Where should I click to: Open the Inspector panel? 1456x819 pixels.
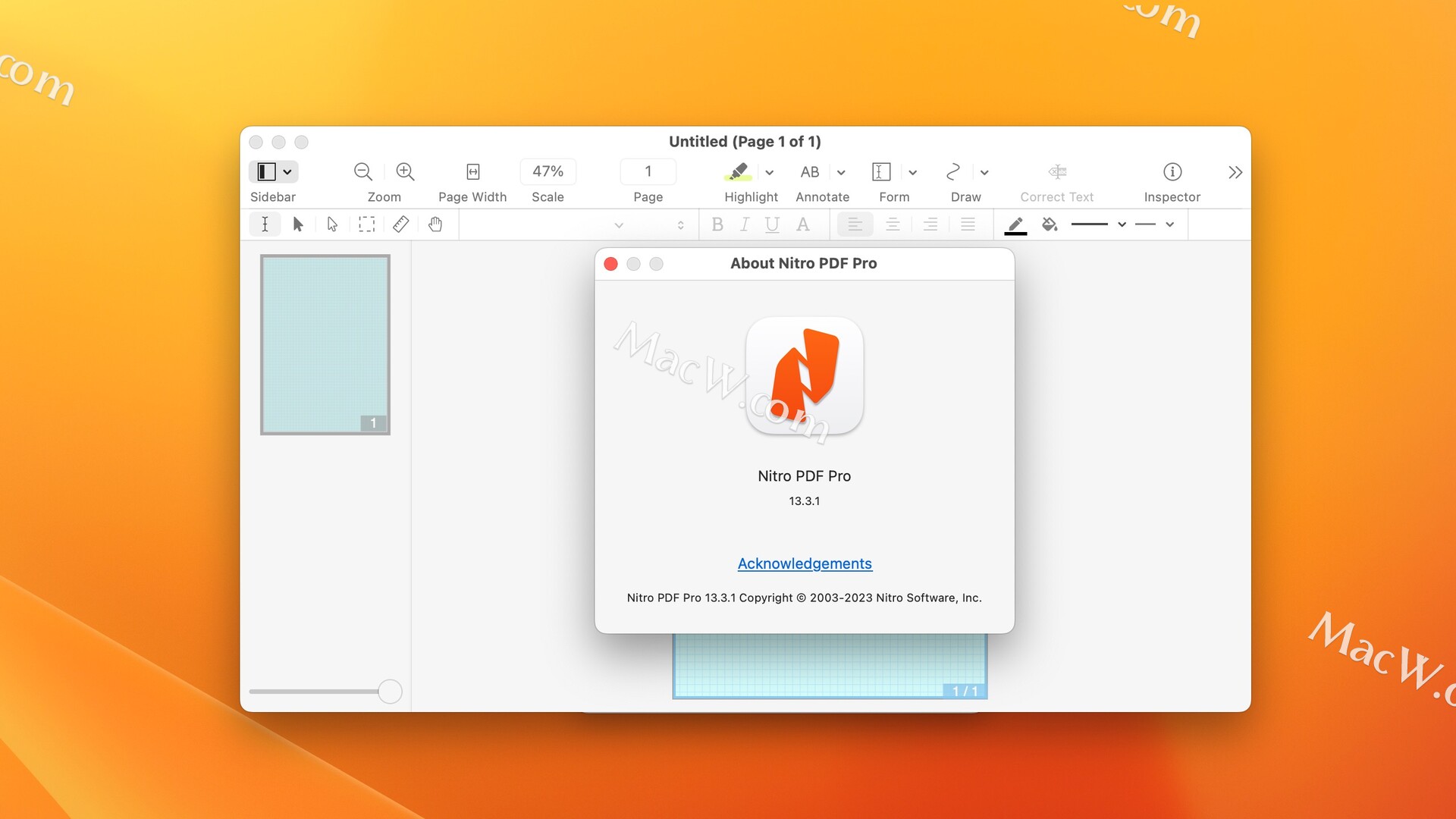click(1172, 172)
